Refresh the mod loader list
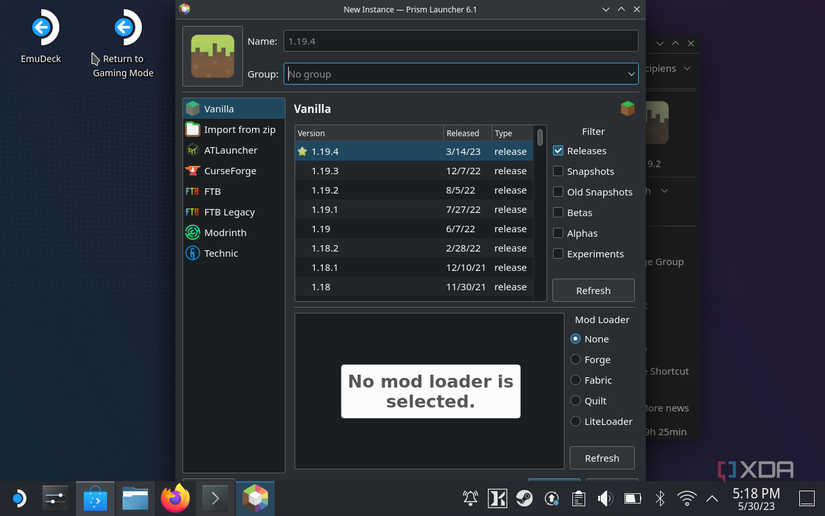Image resolution: width=825 pixels, height=516 pixels. tap(602, 458)
